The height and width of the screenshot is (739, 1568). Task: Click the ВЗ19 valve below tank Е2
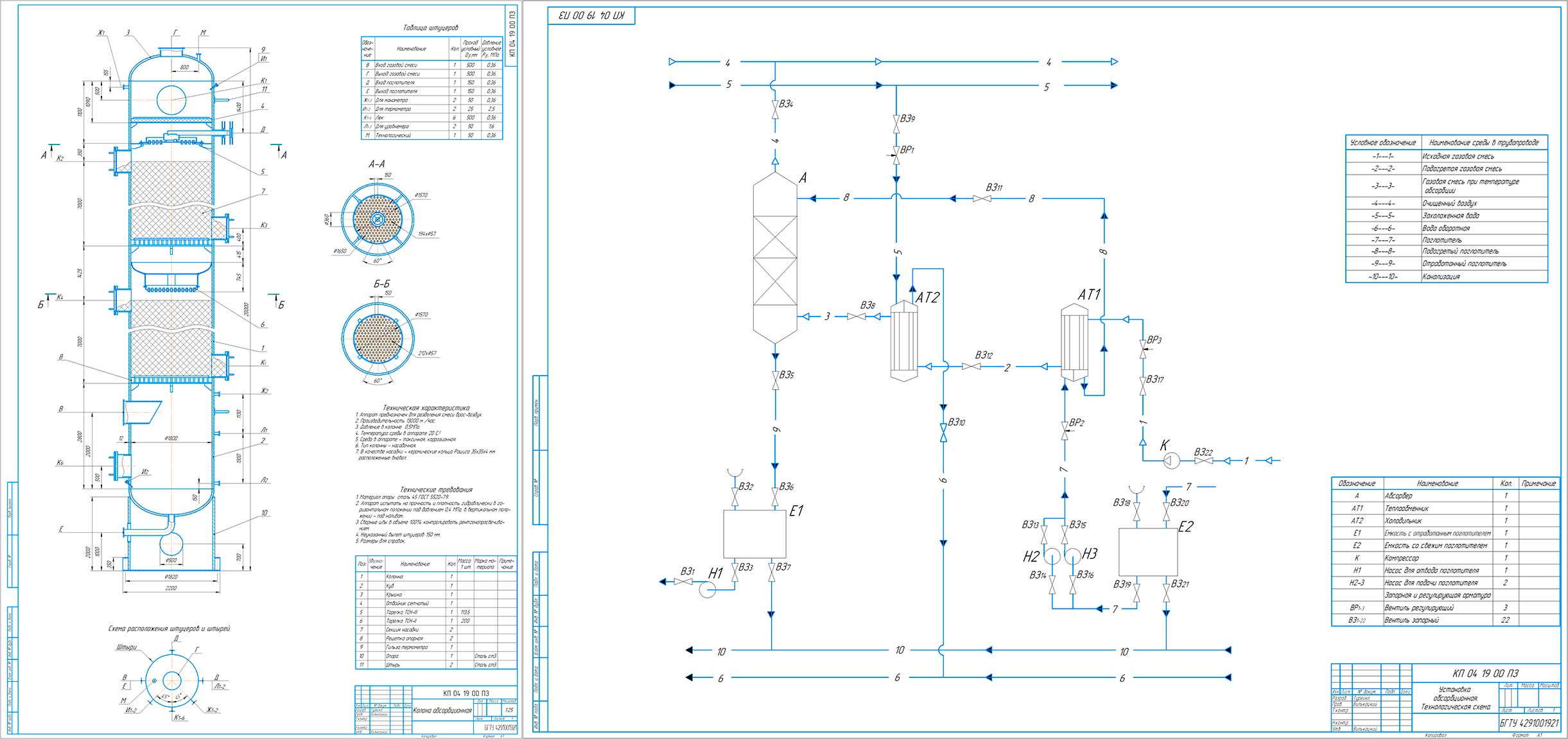tap(1137, 593)
